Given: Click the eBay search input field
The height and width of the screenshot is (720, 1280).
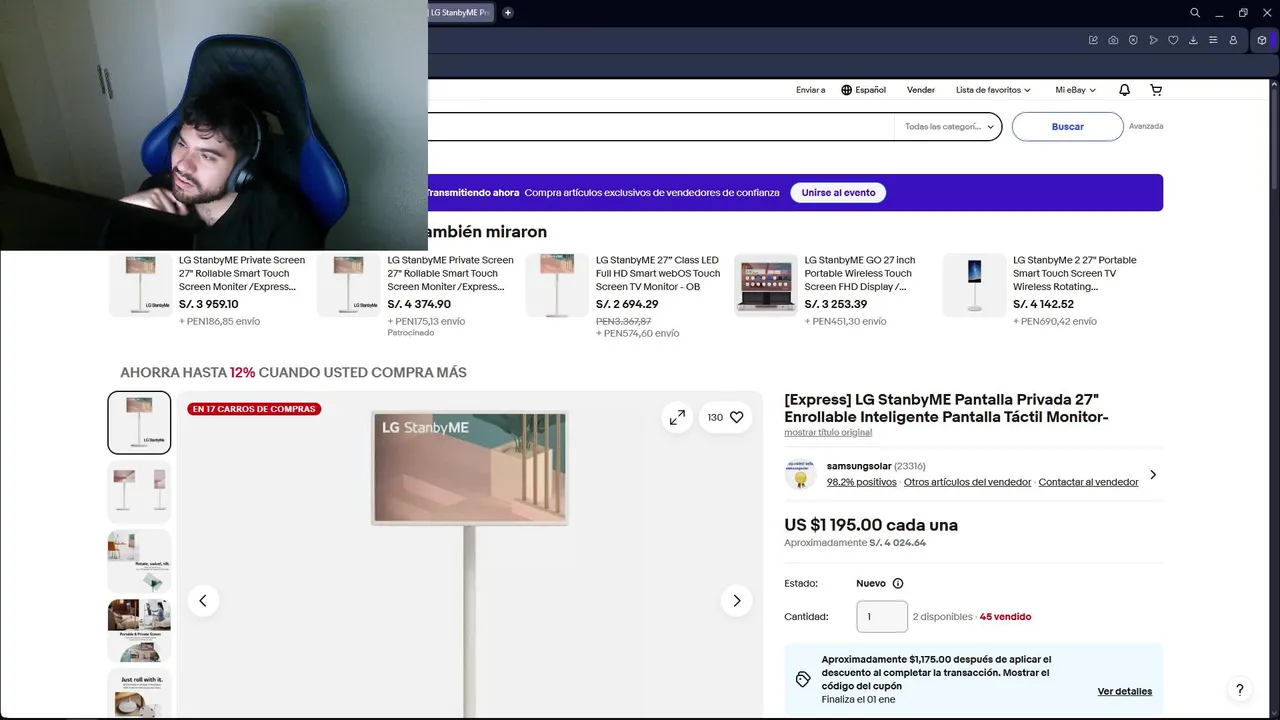Looking at the screenshot, I should [660, 127].
